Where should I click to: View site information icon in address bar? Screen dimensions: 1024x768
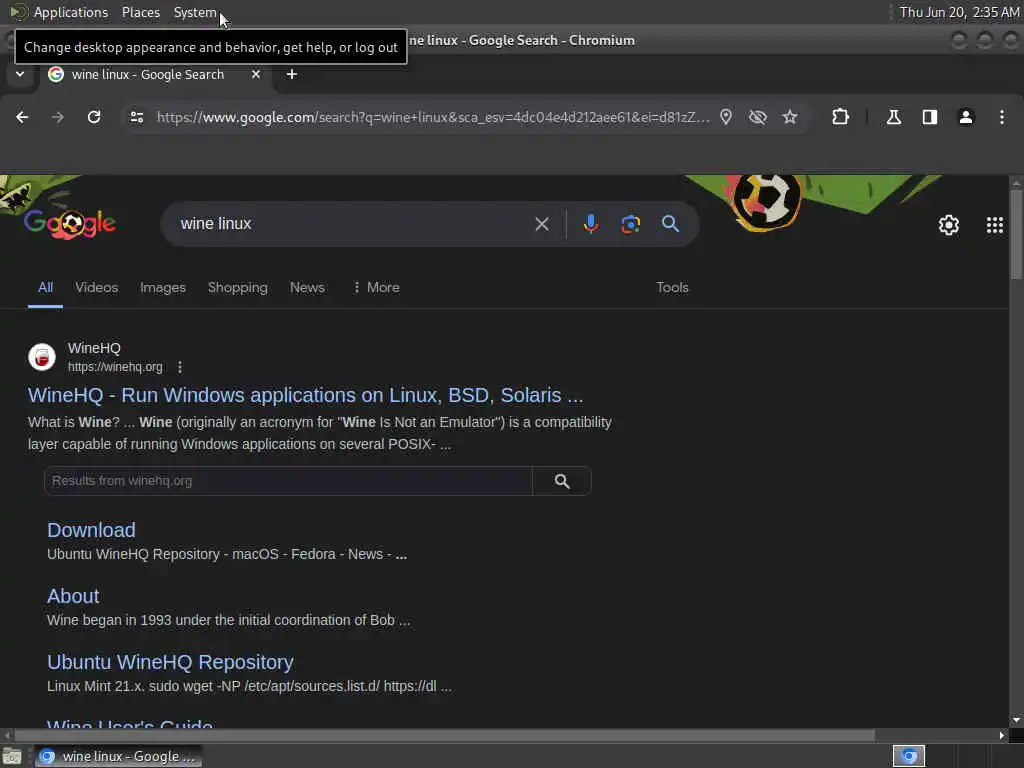(x=136, y=117)
